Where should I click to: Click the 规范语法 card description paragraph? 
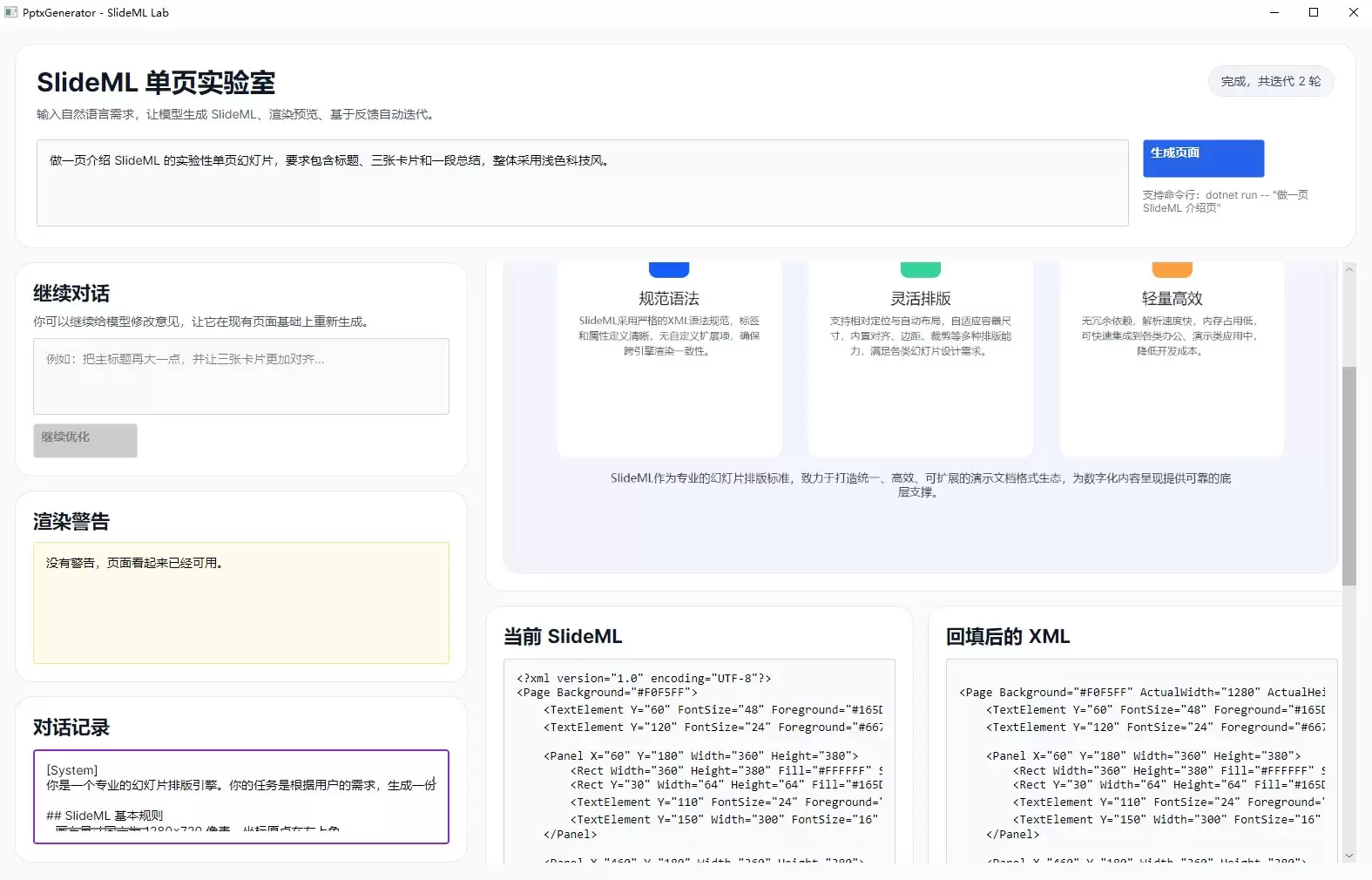coord(669,336)
